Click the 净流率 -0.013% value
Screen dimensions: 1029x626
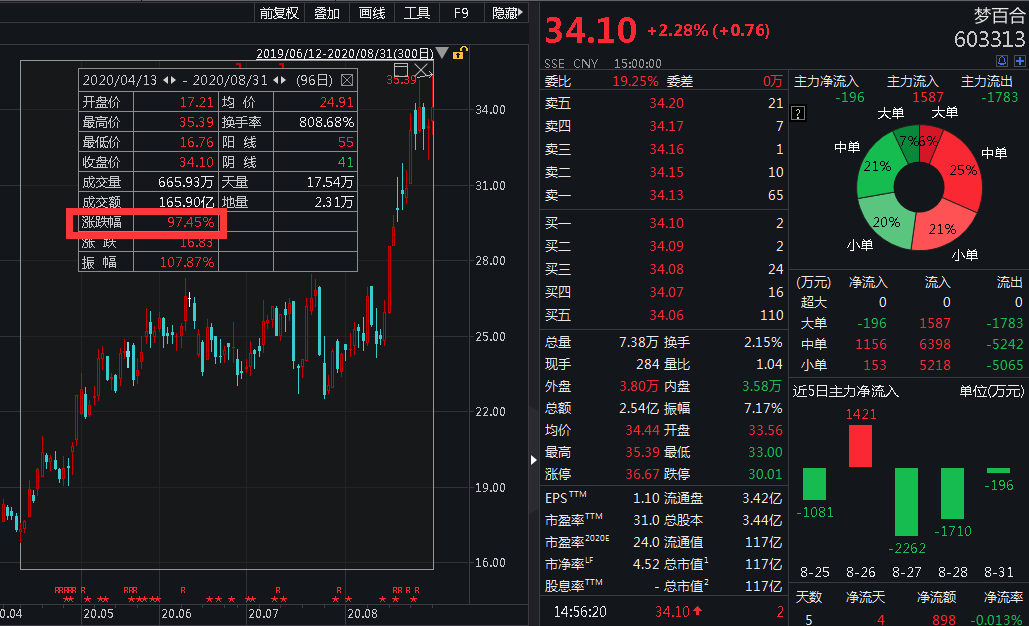point(996,619)
